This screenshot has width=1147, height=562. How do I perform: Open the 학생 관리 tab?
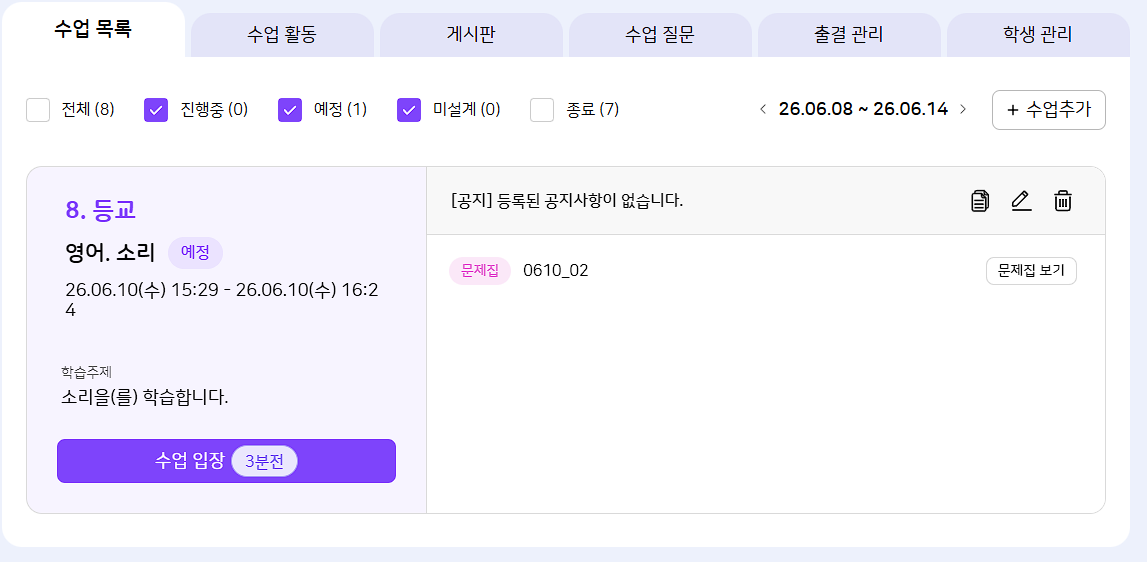pyautogui.click(x=1038, y=34)
